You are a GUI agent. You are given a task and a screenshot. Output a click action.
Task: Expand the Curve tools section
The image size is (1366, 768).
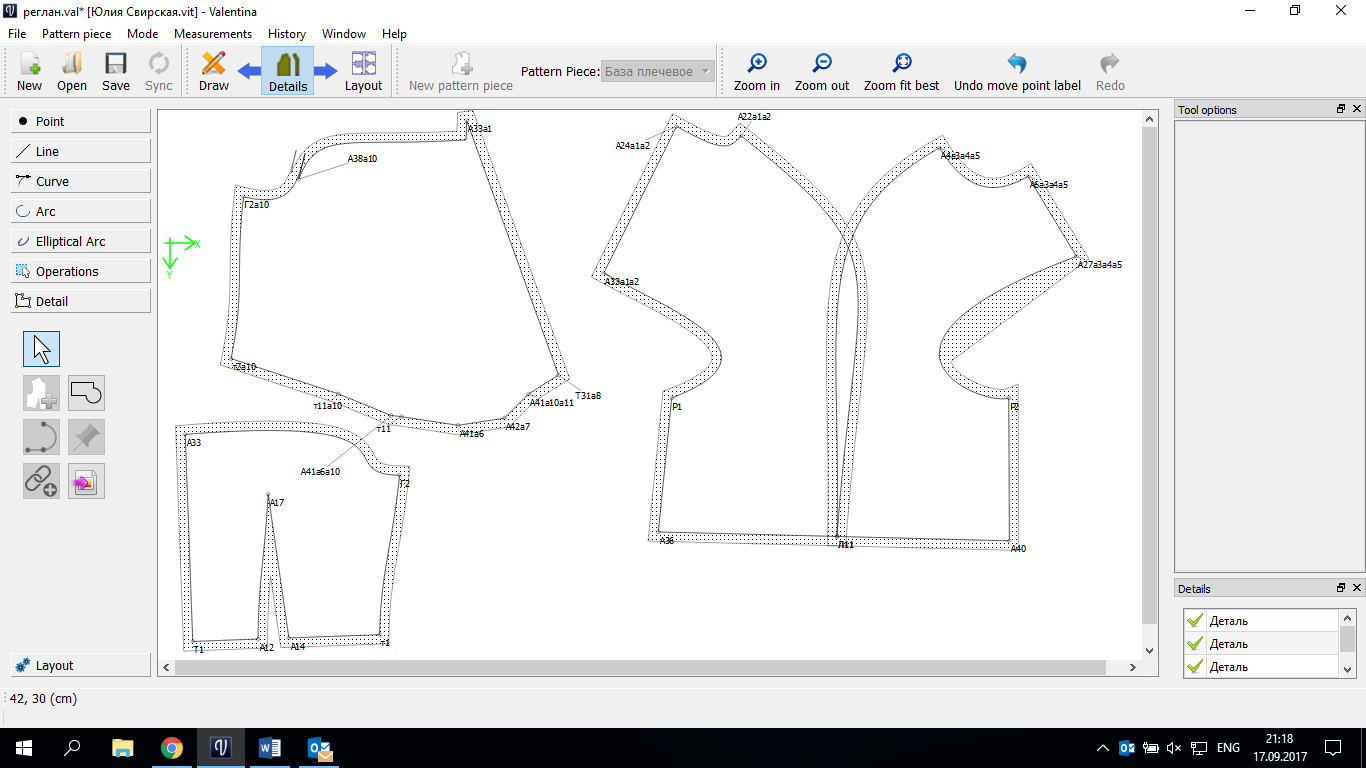81,181
